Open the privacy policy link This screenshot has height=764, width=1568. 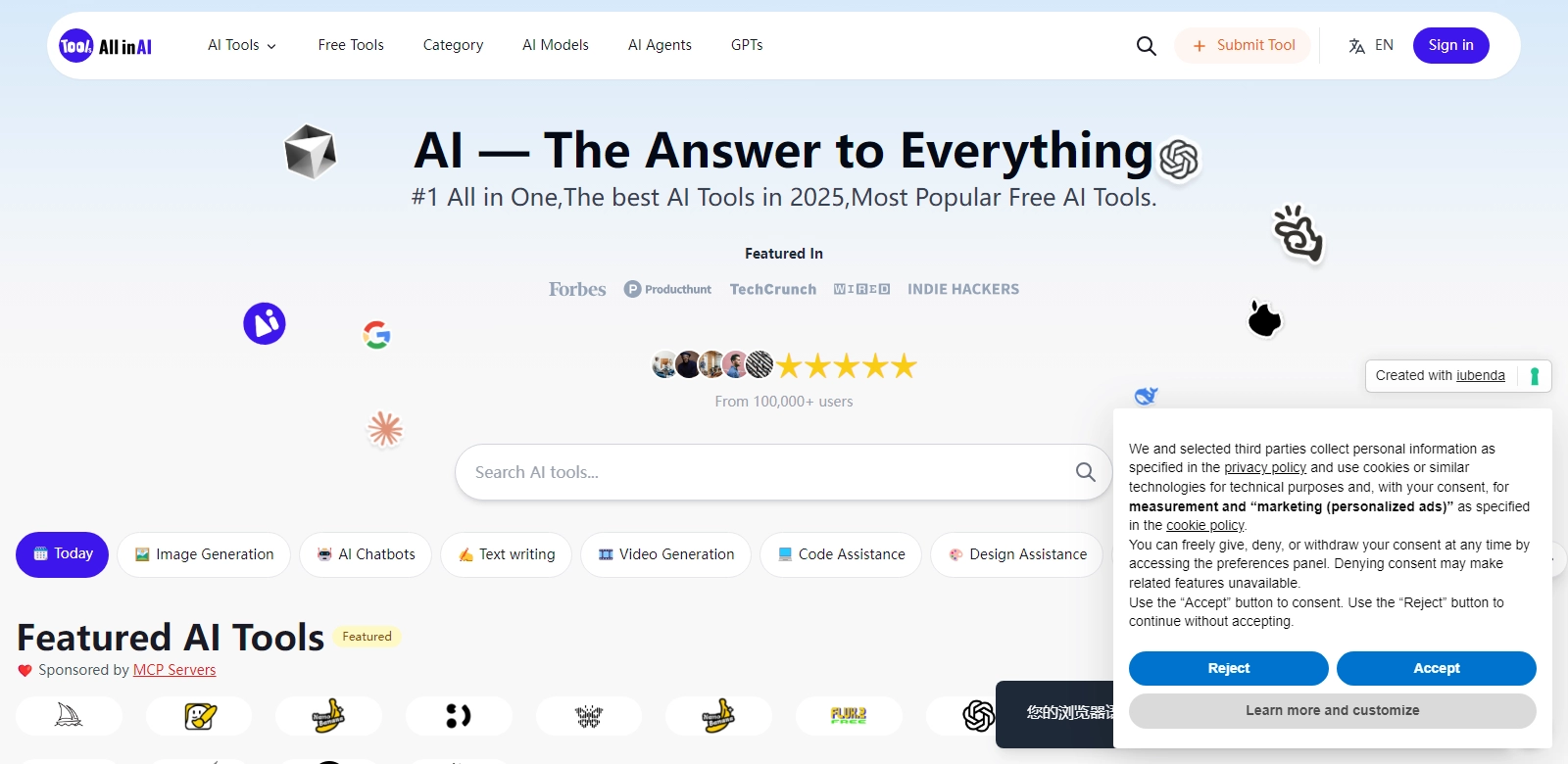point(1265,467)
